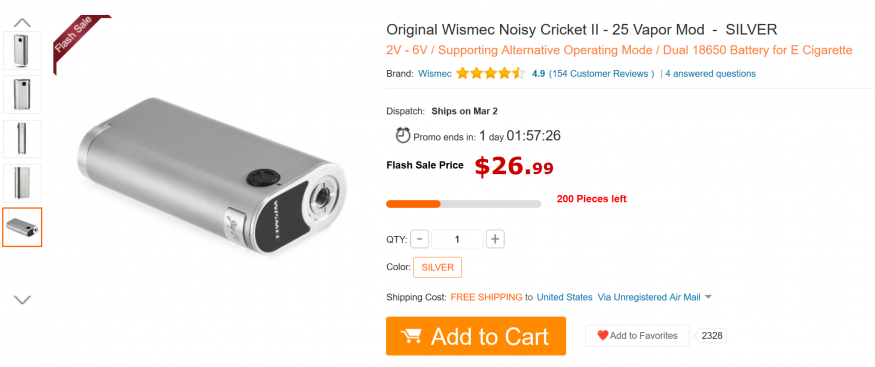
Task: Click the down chevron below thumbnails
Action: pyautogui.click(x=22, y=300)
